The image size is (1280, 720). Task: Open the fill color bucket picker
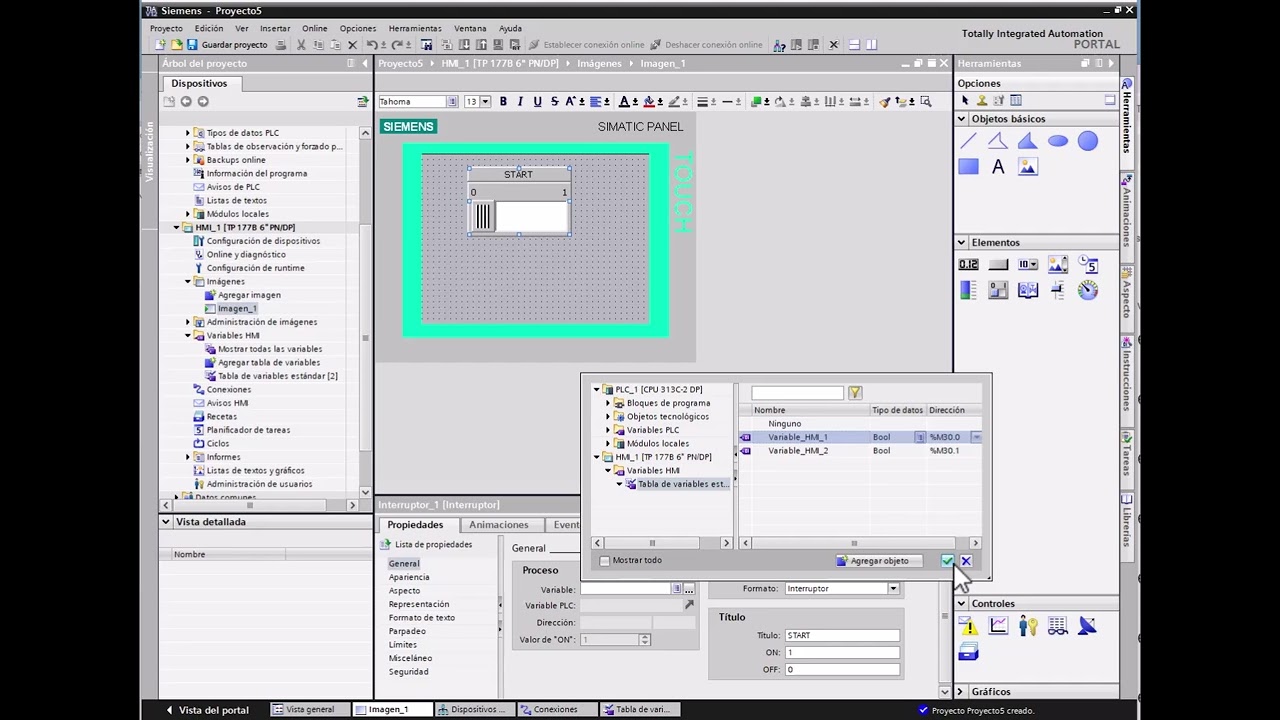(x=648, y=102)
